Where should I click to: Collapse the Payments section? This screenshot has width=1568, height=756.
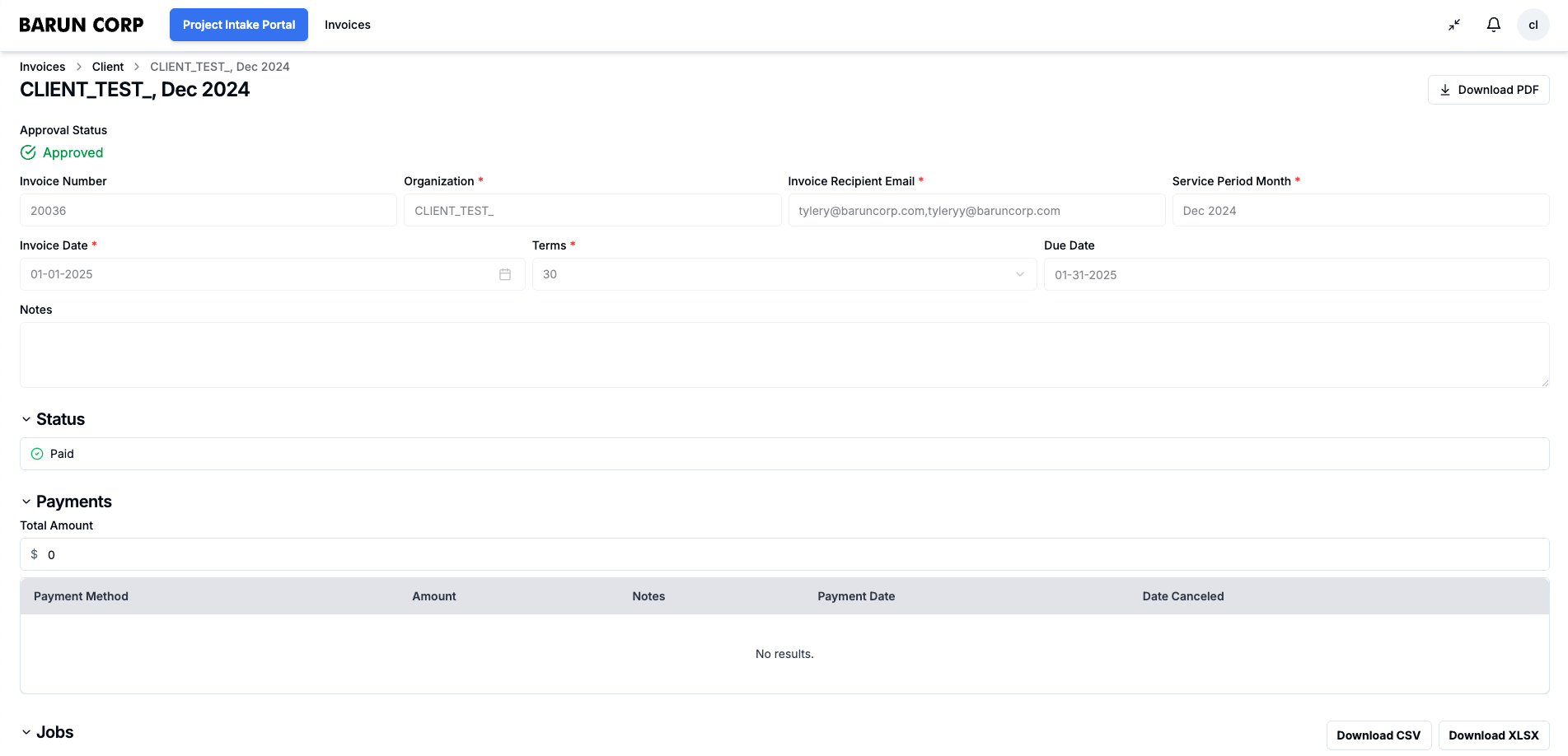[x=26, y=502]
